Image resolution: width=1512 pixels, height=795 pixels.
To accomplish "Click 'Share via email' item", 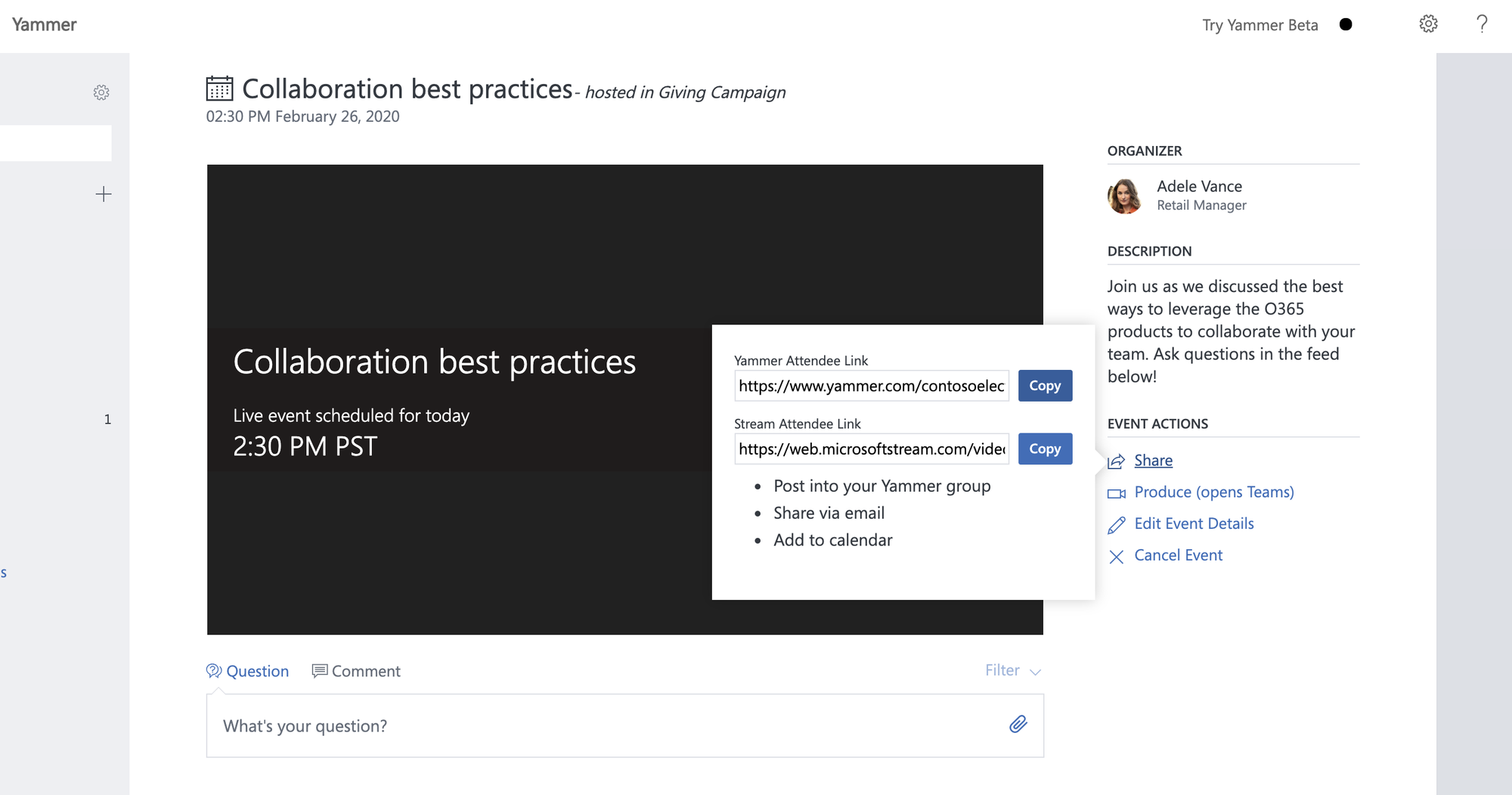I will click(829, 513).
